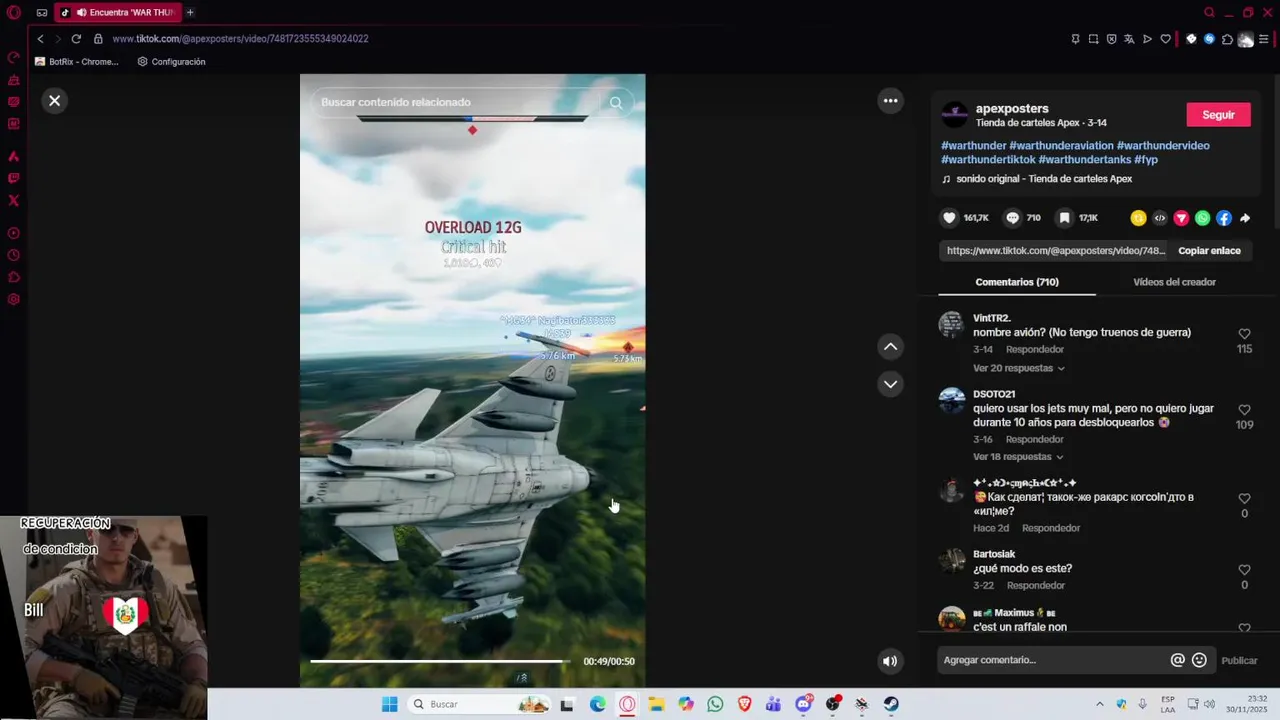Show hidden system tray icons
The image size is (1280, 720).
(x=1100, y=704)
